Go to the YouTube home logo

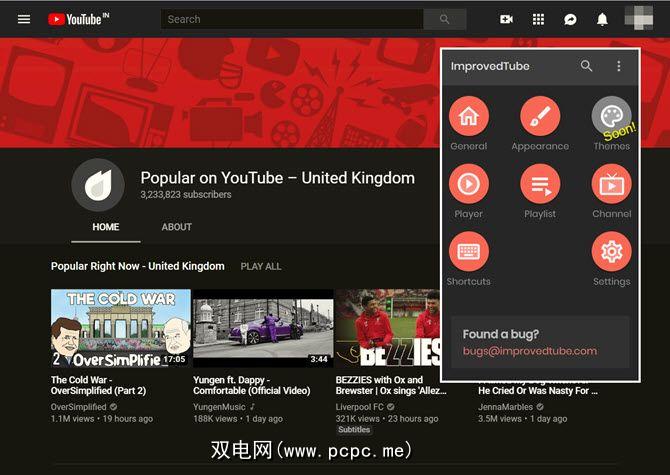pos(79,19)
